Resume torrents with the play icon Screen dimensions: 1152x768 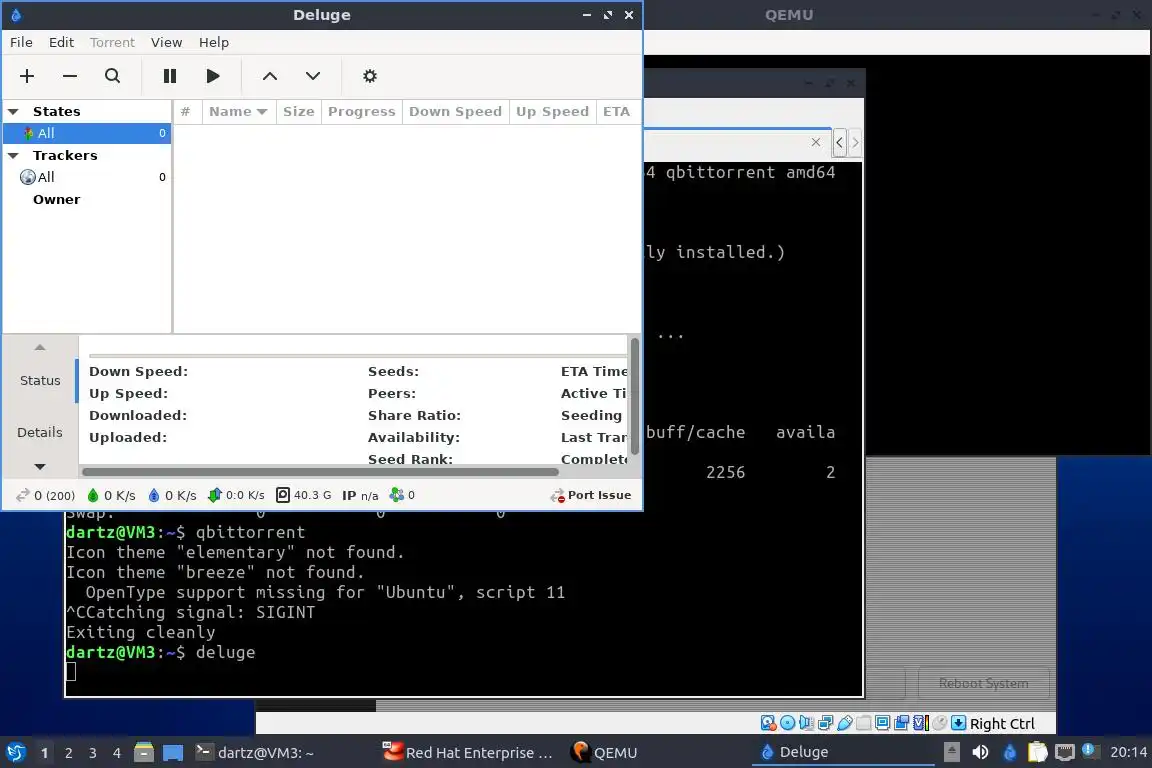click(x=213, y=76)
